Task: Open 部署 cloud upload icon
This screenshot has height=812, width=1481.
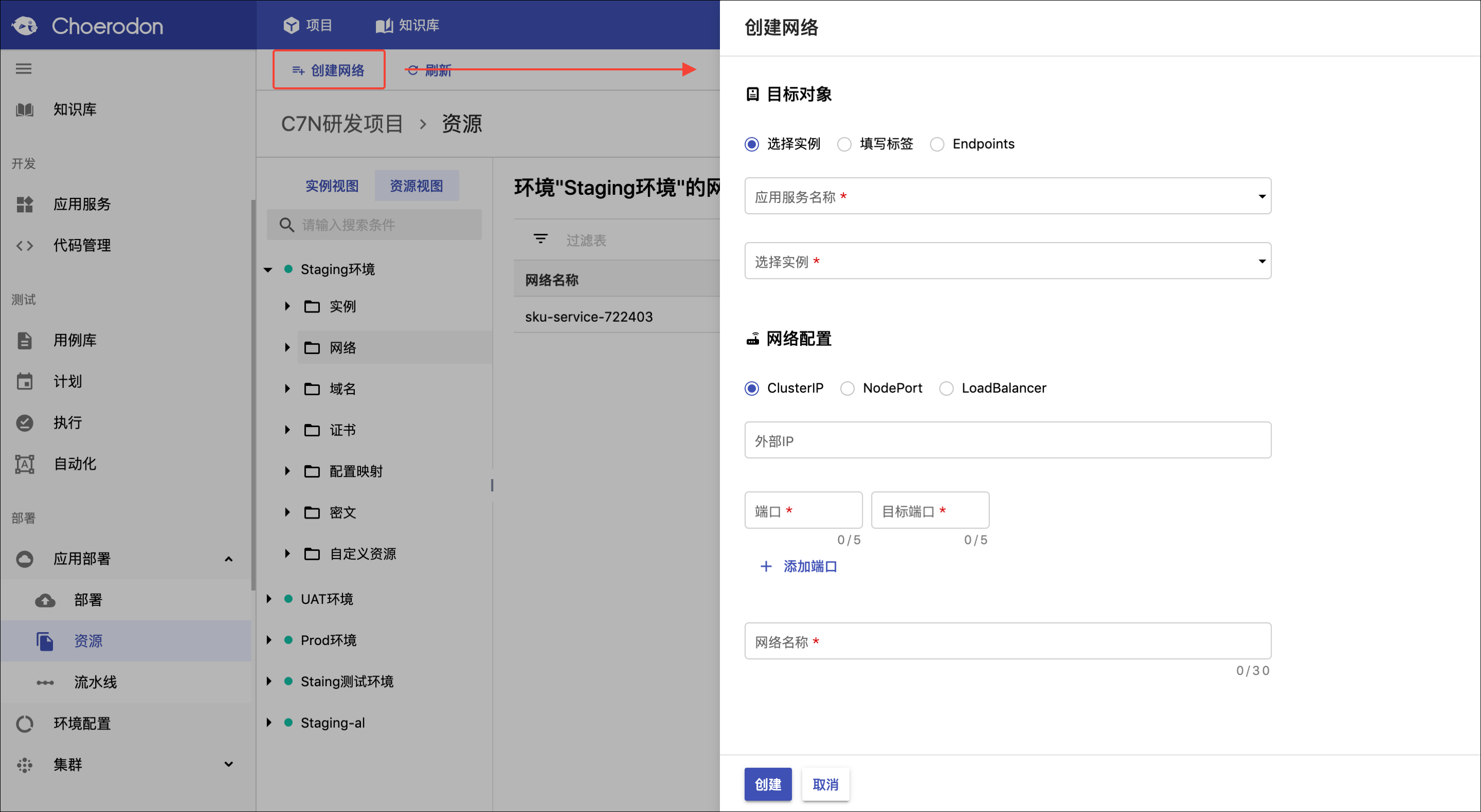Action: coord(45,601)
